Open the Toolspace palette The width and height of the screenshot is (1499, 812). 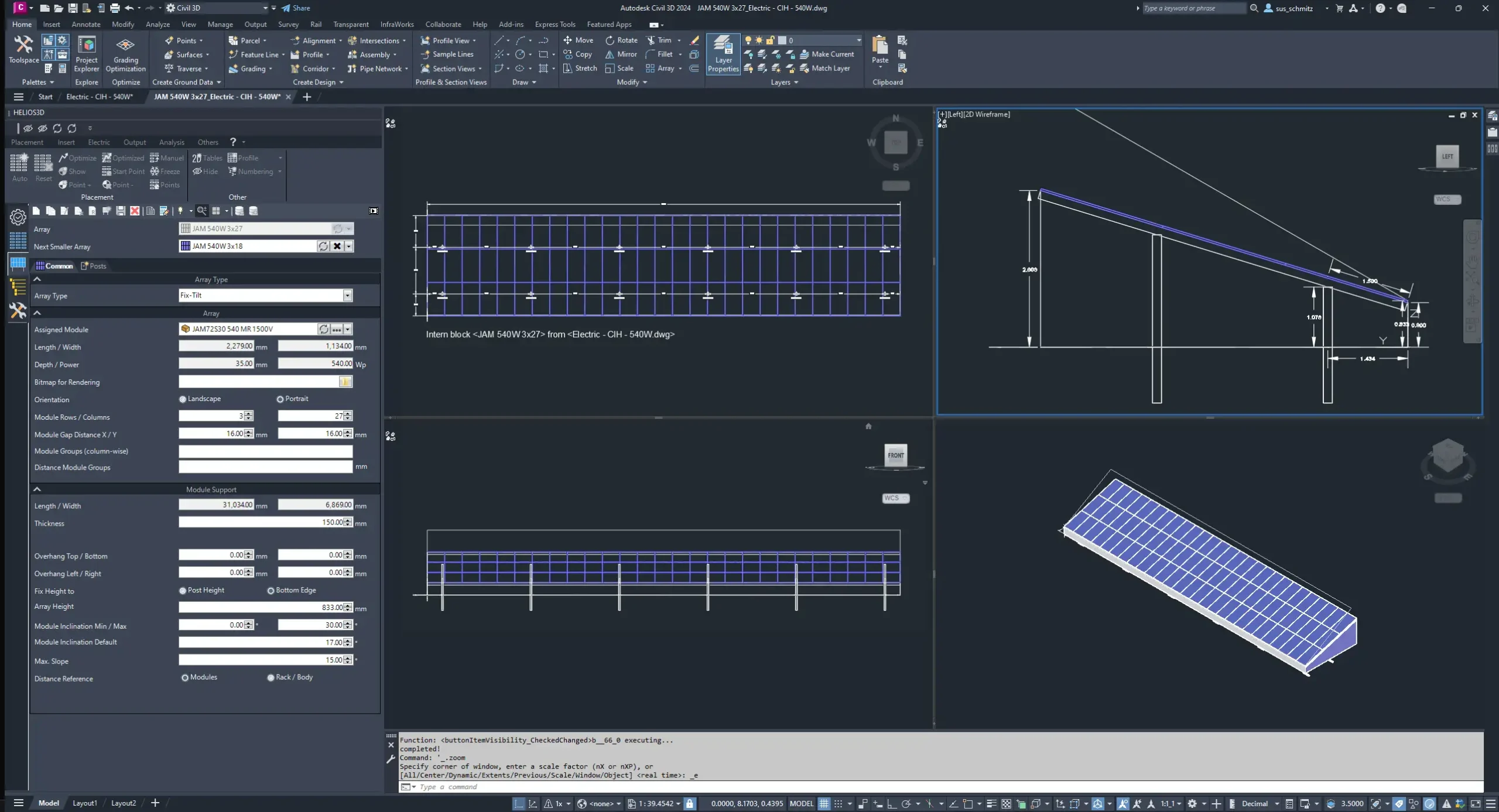point(23,49)
